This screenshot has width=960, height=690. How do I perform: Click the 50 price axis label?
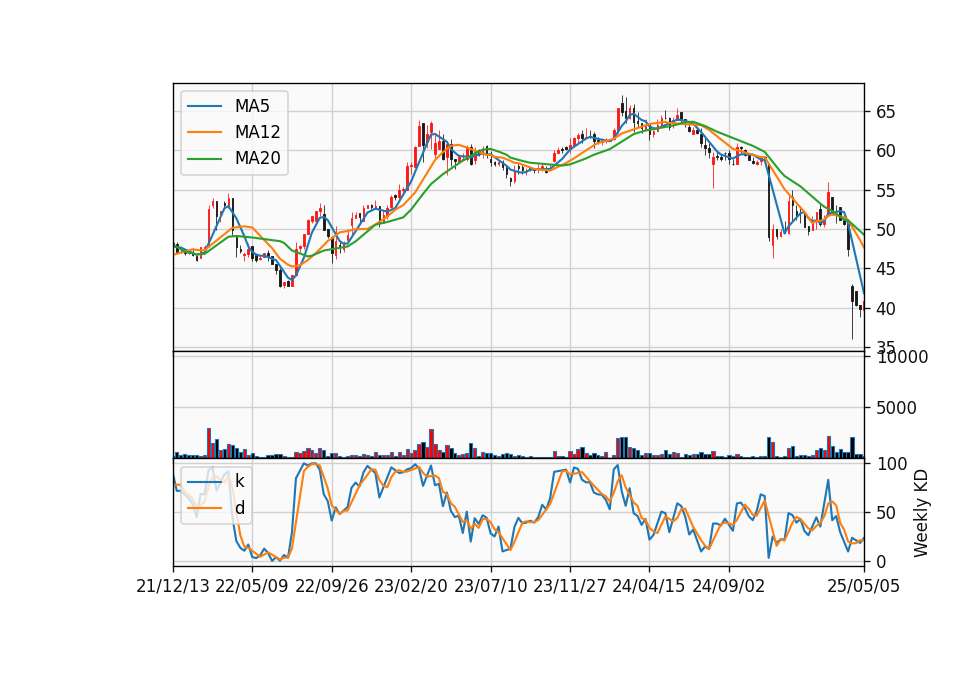tap(885, 230)
